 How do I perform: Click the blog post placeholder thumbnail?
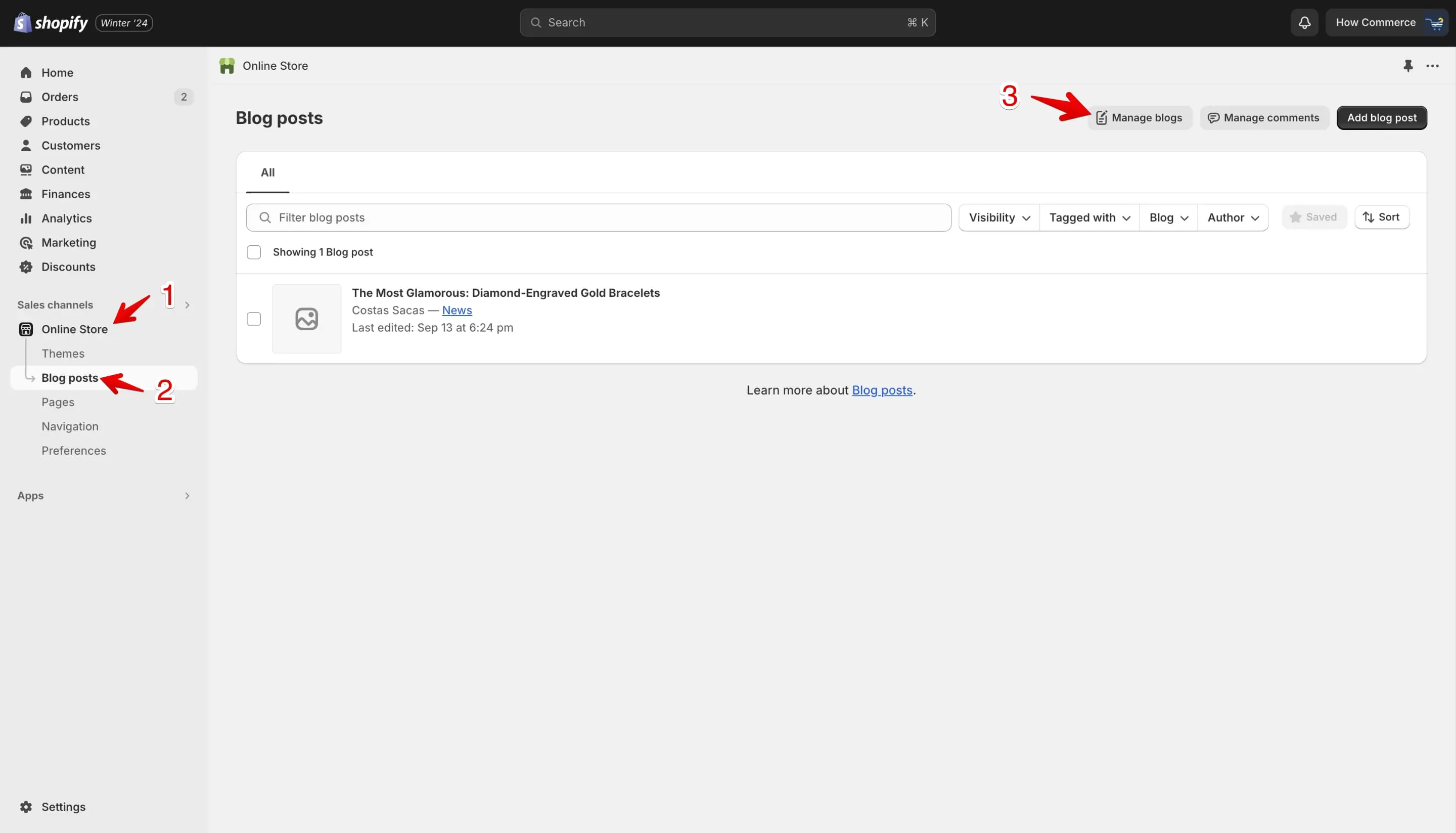[x=306, y=319]
